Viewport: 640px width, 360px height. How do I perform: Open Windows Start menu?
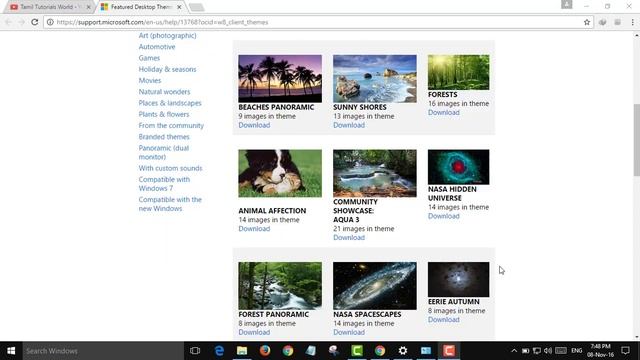click(11, 351)
